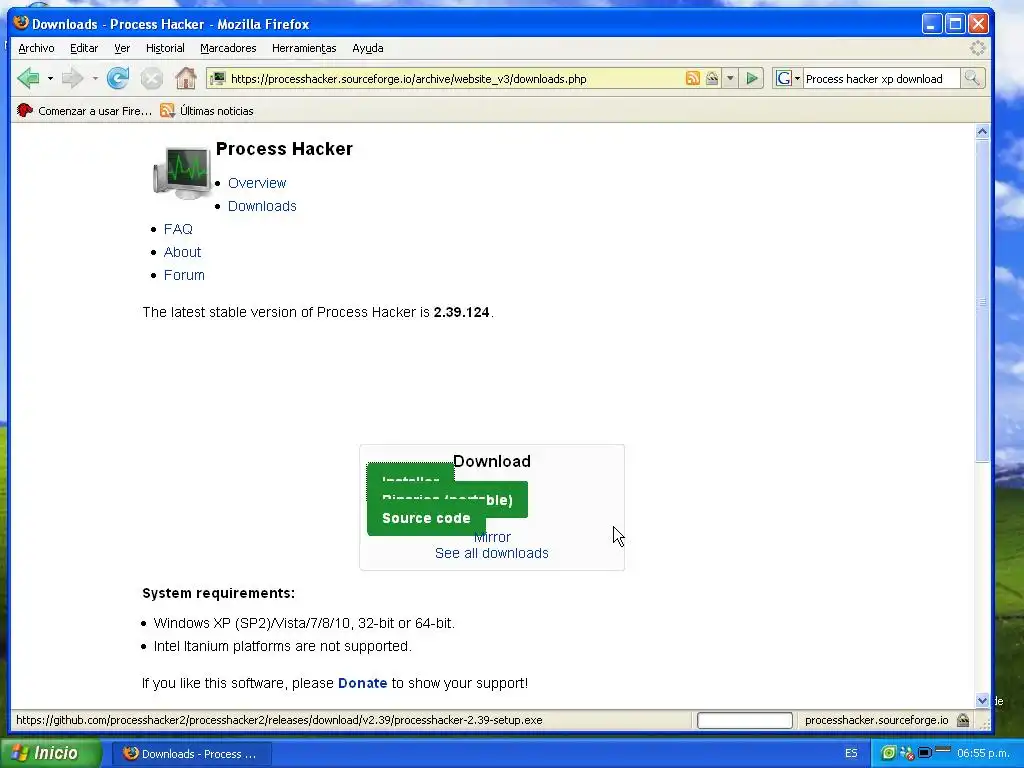Open the Downloads navigation link
Viewport: 1024px width, 768px height.
pyautogui.click(x=262, y=206)
